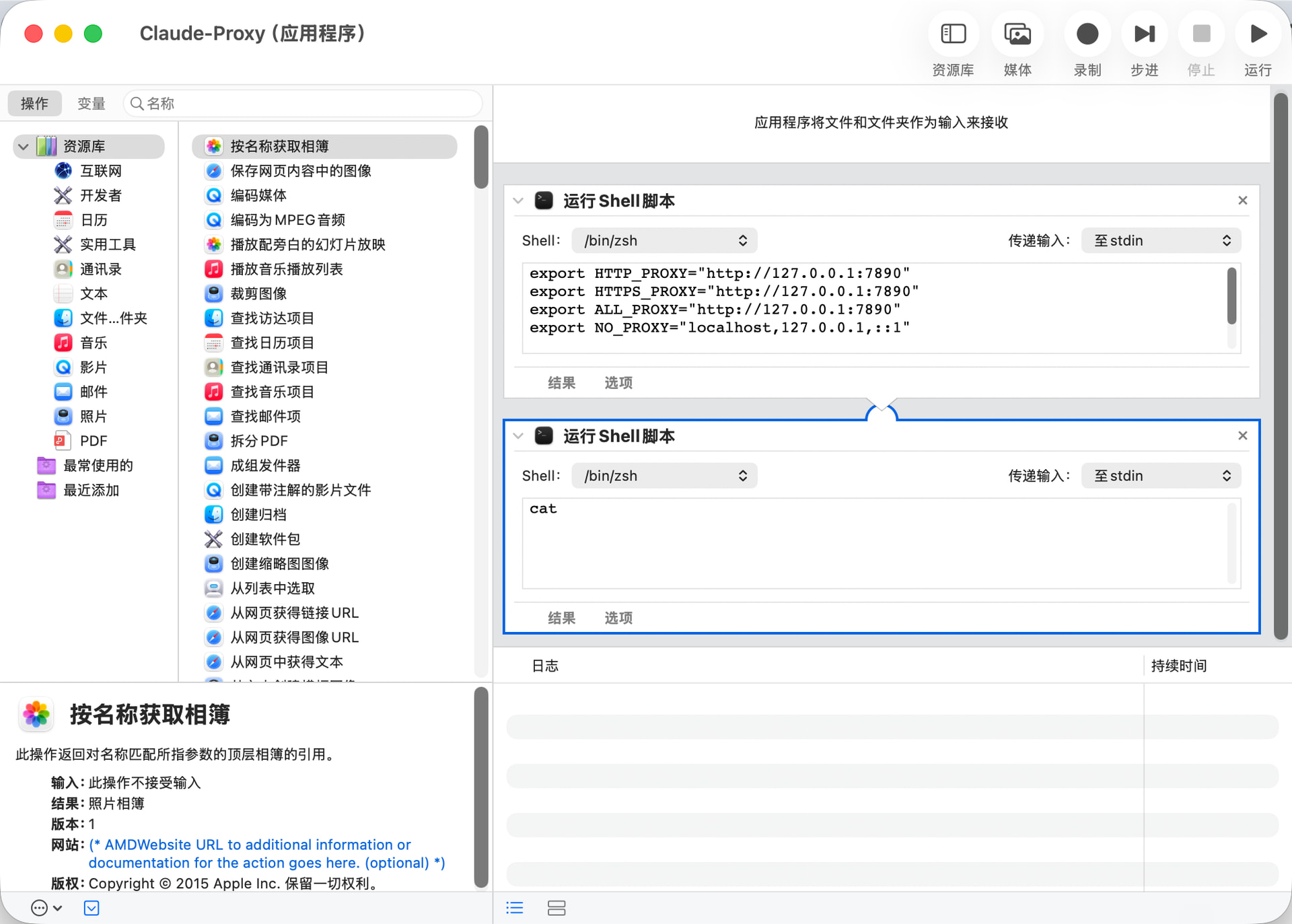Click the actions list vertical scrollbar
The image size is (1292, 924).
tap(480, 157)
